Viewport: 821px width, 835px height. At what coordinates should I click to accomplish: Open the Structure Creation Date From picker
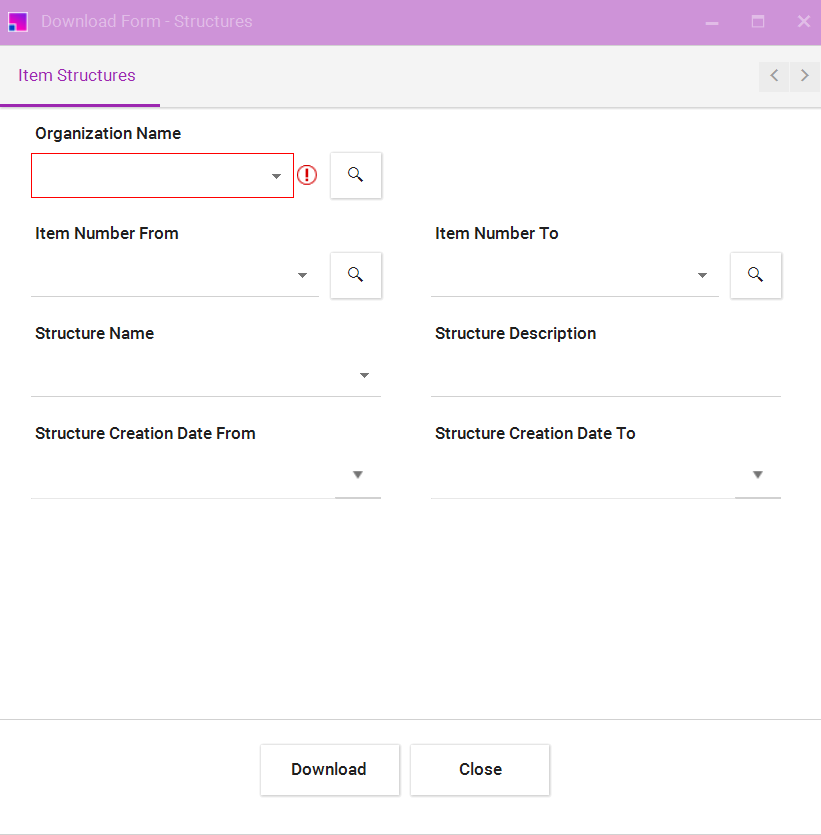click(357, 475)
